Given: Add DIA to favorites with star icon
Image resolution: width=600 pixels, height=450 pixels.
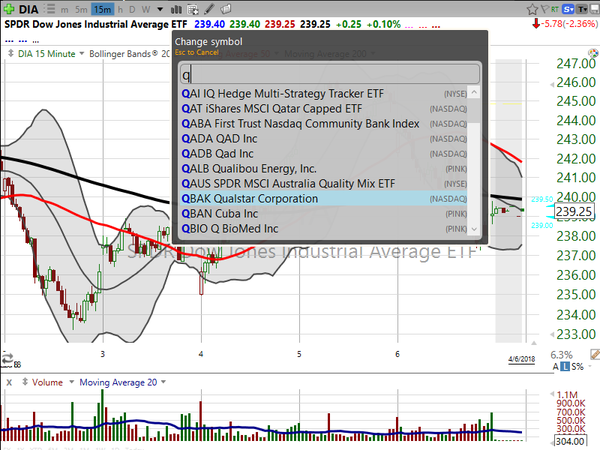Looking at the screenshot, I should (x=532, y=9).
